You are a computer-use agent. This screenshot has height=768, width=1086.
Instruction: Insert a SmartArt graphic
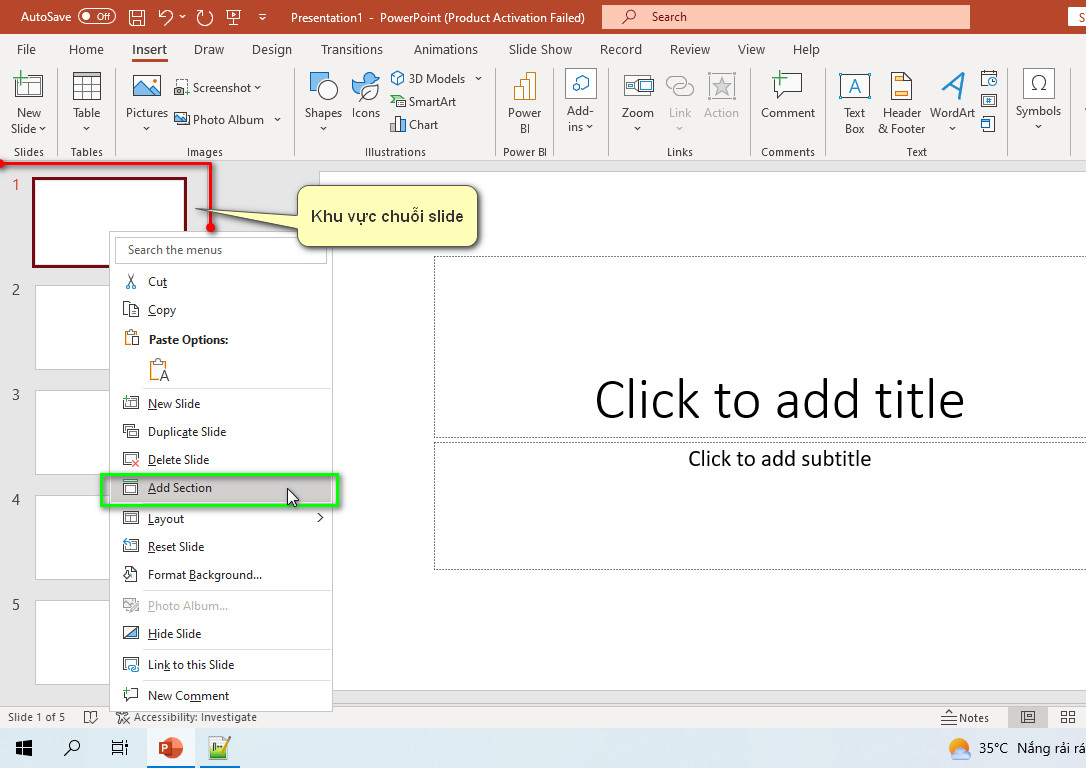coord(423,101)
